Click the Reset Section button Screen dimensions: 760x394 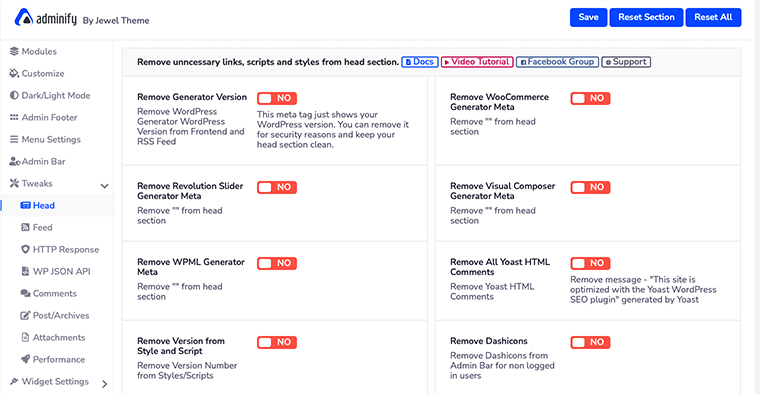click(646, 17)
